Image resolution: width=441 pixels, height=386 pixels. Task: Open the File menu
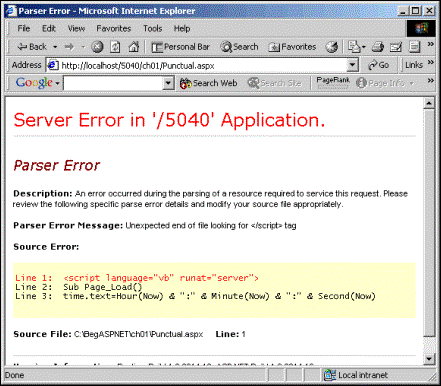pyautogui.click(x=24, y=29)
